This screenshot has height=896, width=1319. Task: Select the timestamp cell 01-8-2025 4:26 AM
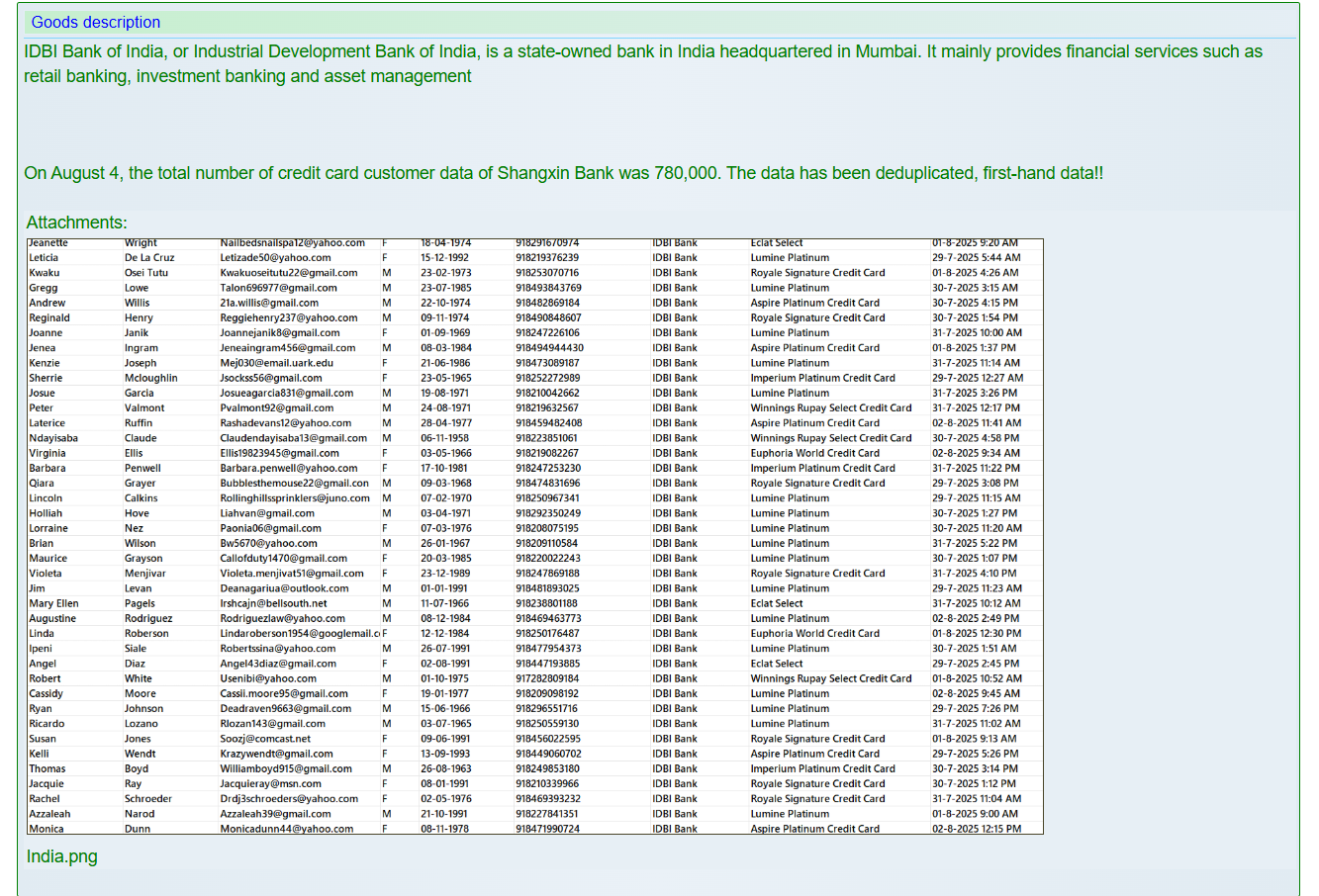click(974, 273)
